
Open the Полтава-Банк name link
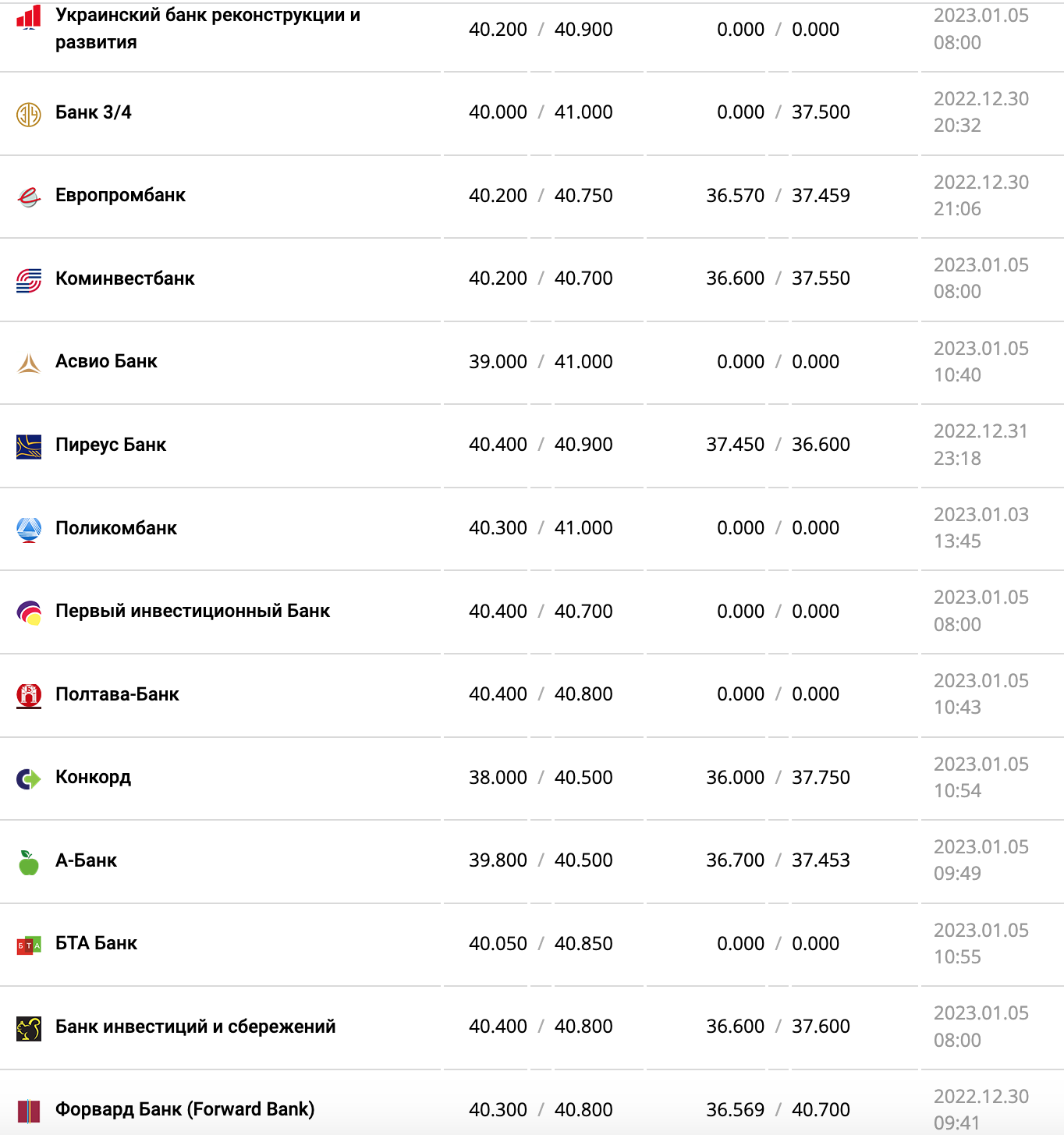[x=117, y=694]
